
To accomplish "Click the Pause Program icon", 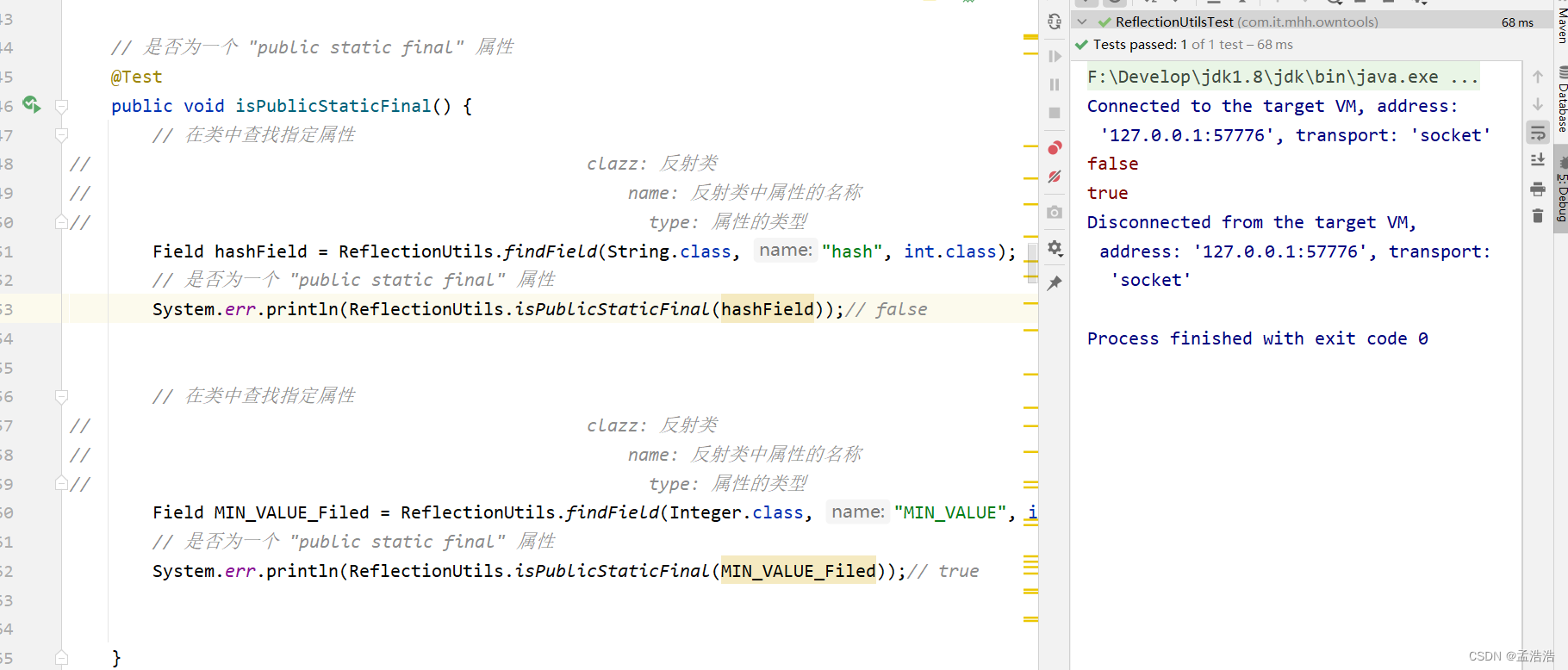I will [1055, 84].
